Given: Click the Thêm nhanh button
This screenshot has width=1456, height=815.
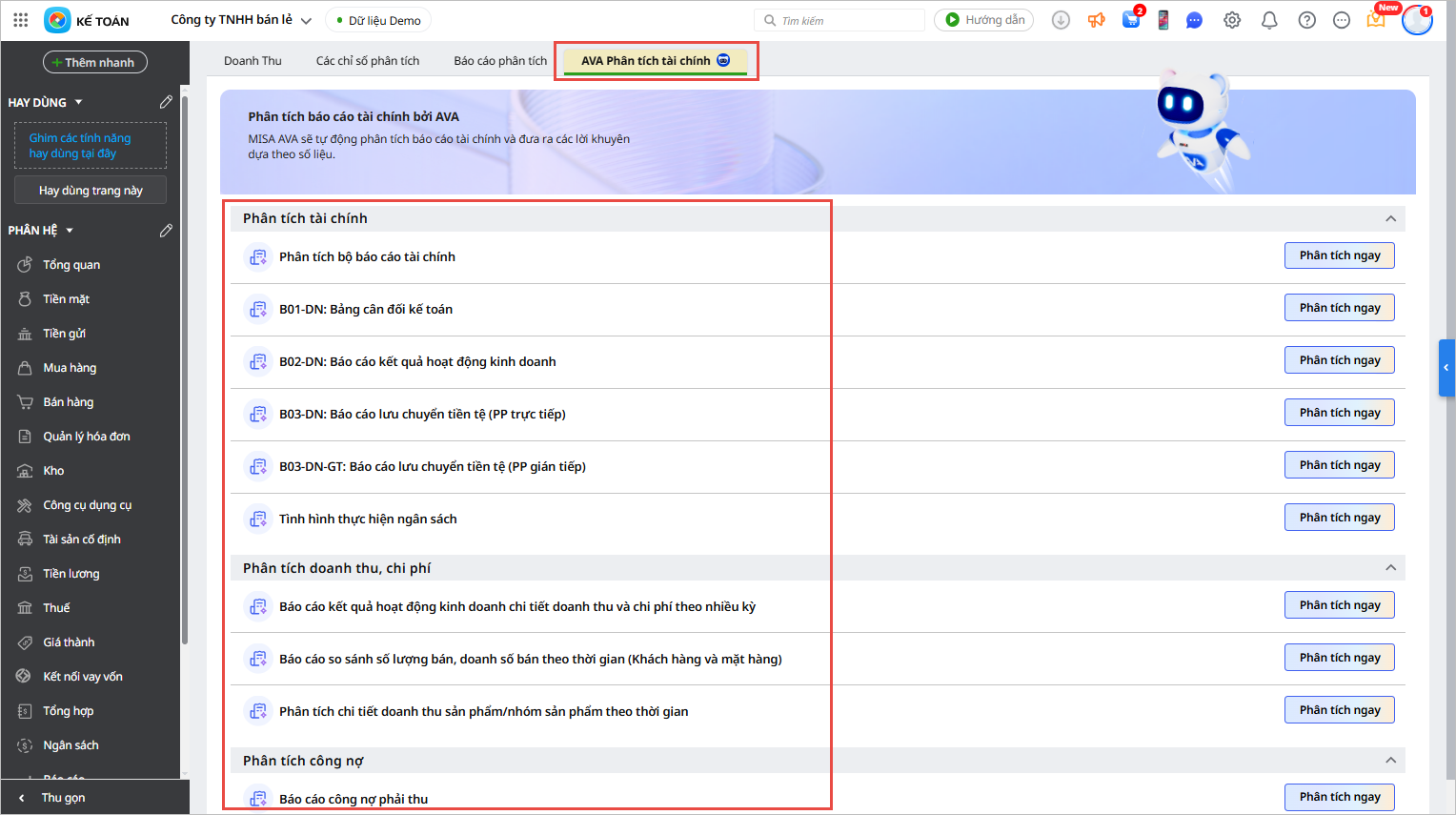Looking at the screenshot, I should click(x=94, y=63).
